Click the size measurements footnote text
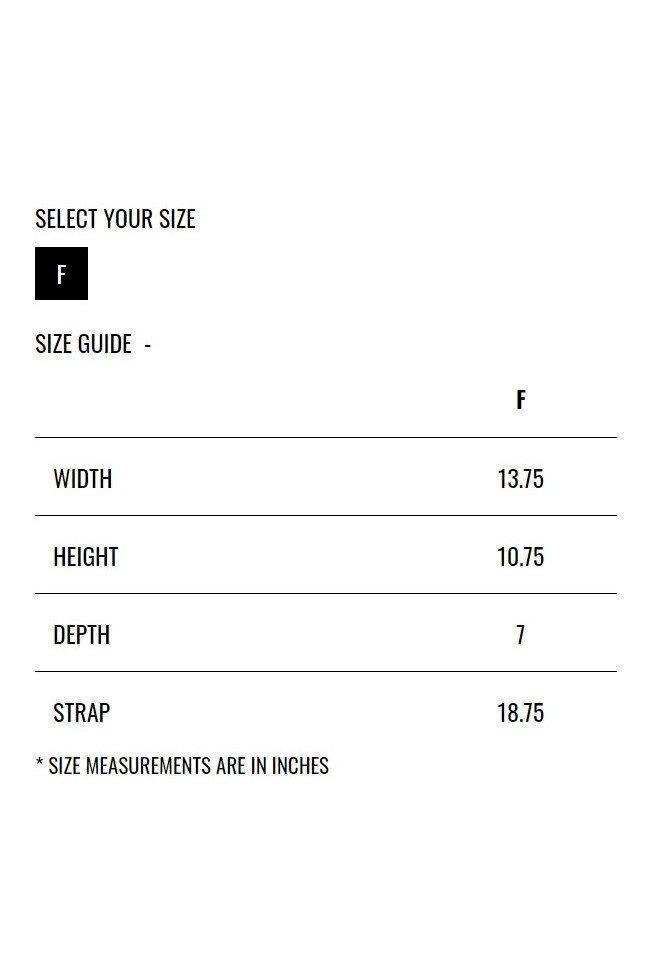650x975 pixels. coord(182,765)
